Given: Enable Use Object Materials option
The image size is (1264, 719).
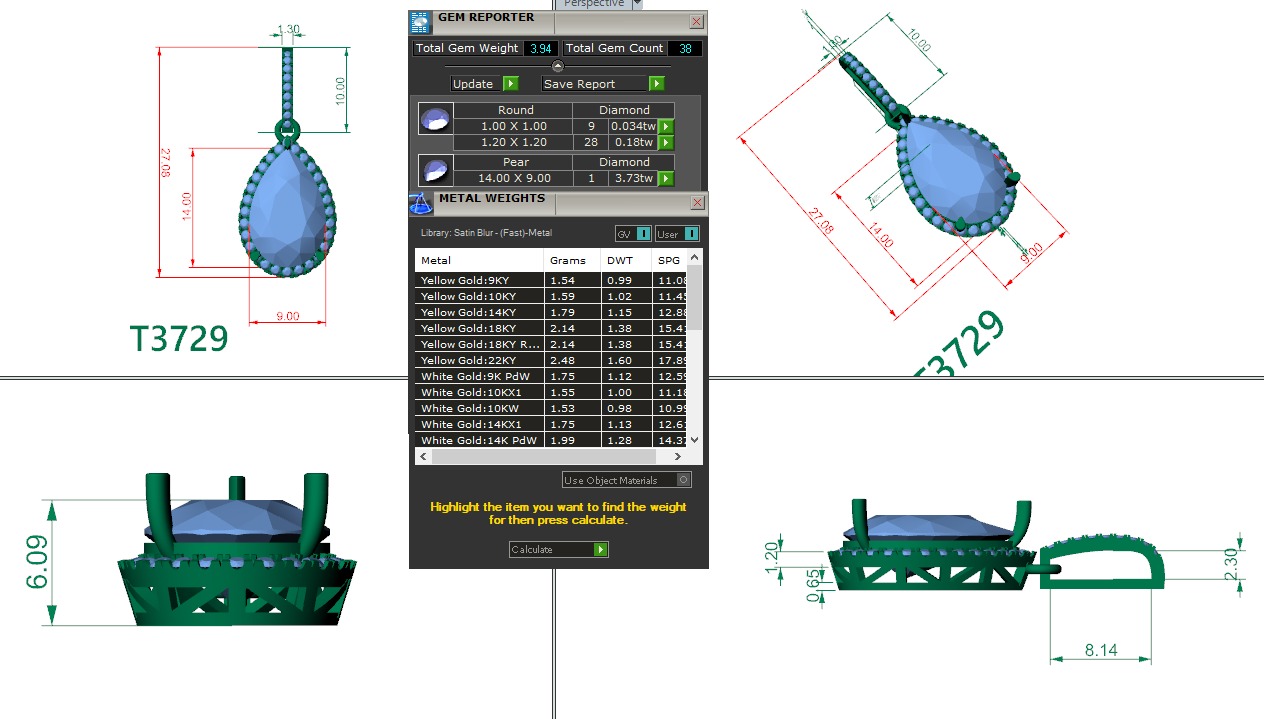Looking at the screenshot, I should [x=683, y=480].
